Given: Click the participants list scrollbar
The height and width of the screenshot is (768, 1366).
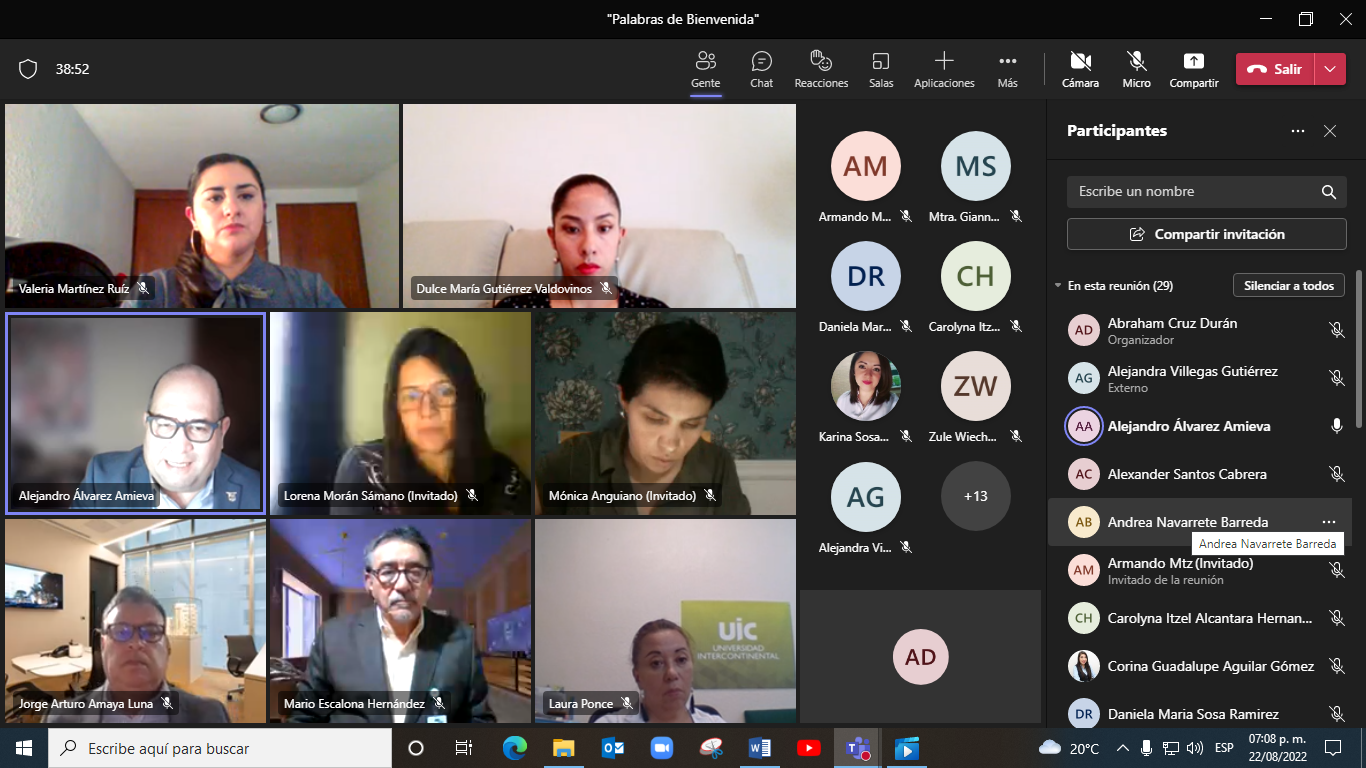Looking at the screenshot, I should tap(1359, 350).
